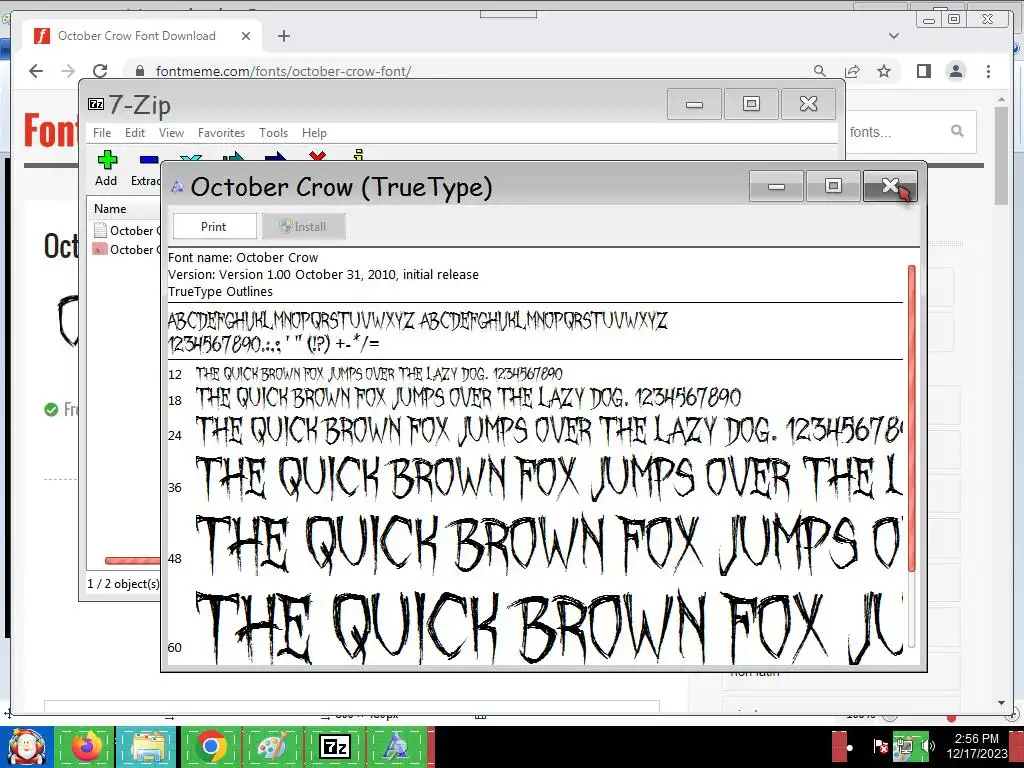This screenshot has height=768, width=1024.
Task: Click the red Delete X in 7-Zip toolbar
Action: point(317,156)
